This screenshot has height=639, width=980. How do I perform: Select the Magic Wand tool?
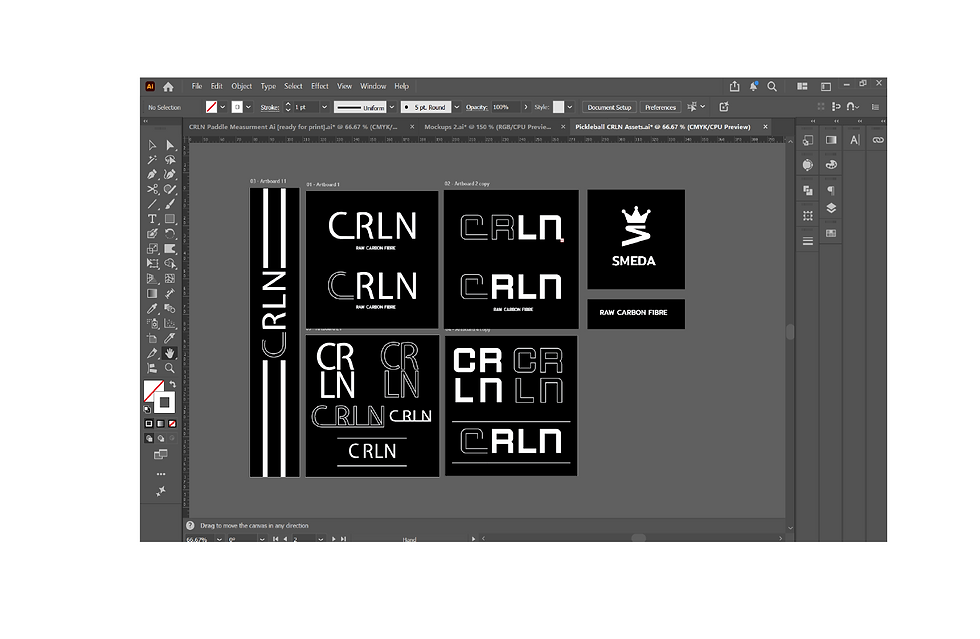click(x=152, y=160)
